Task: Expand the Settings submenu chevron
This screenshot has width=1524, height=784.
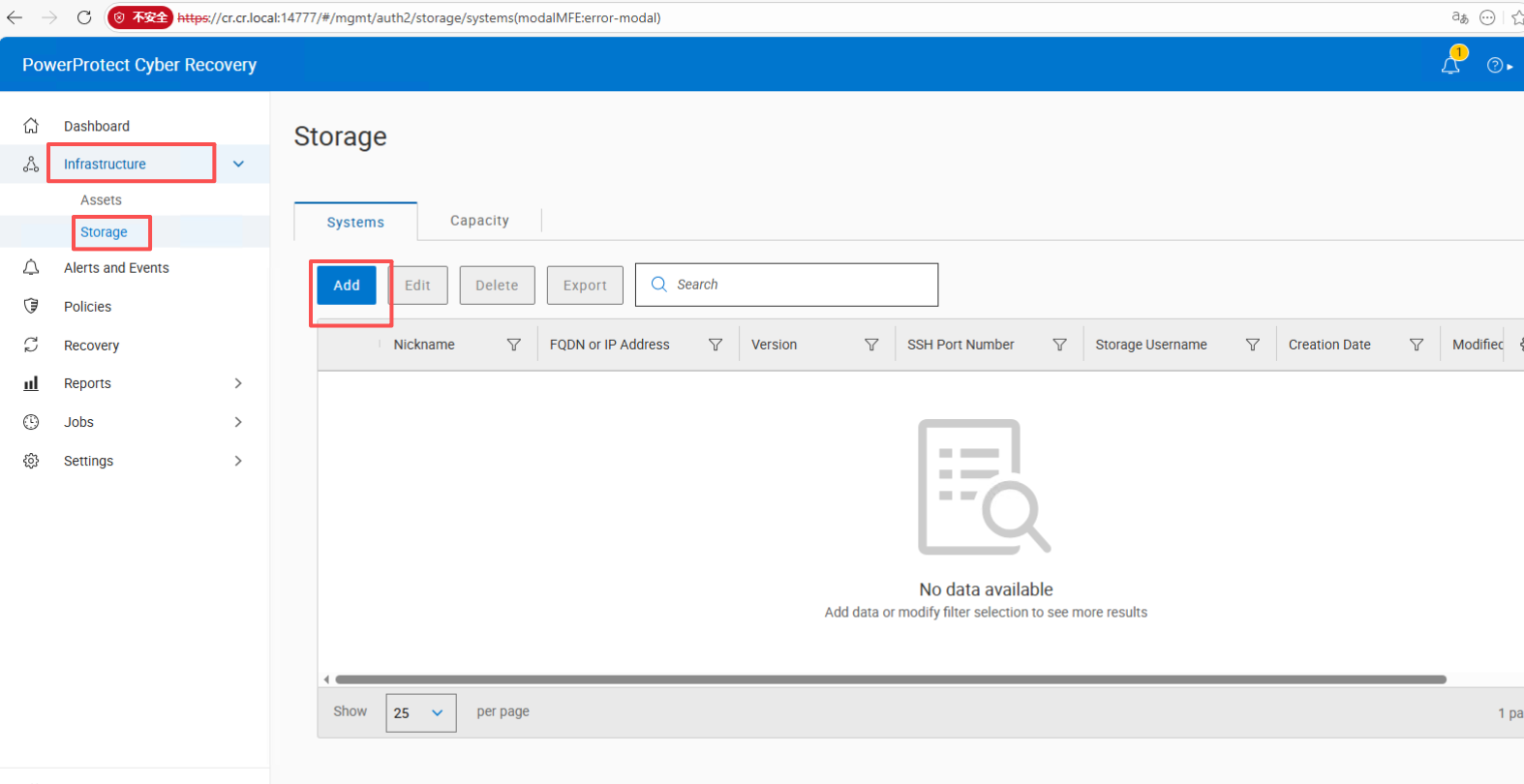Action: point(238,461)
